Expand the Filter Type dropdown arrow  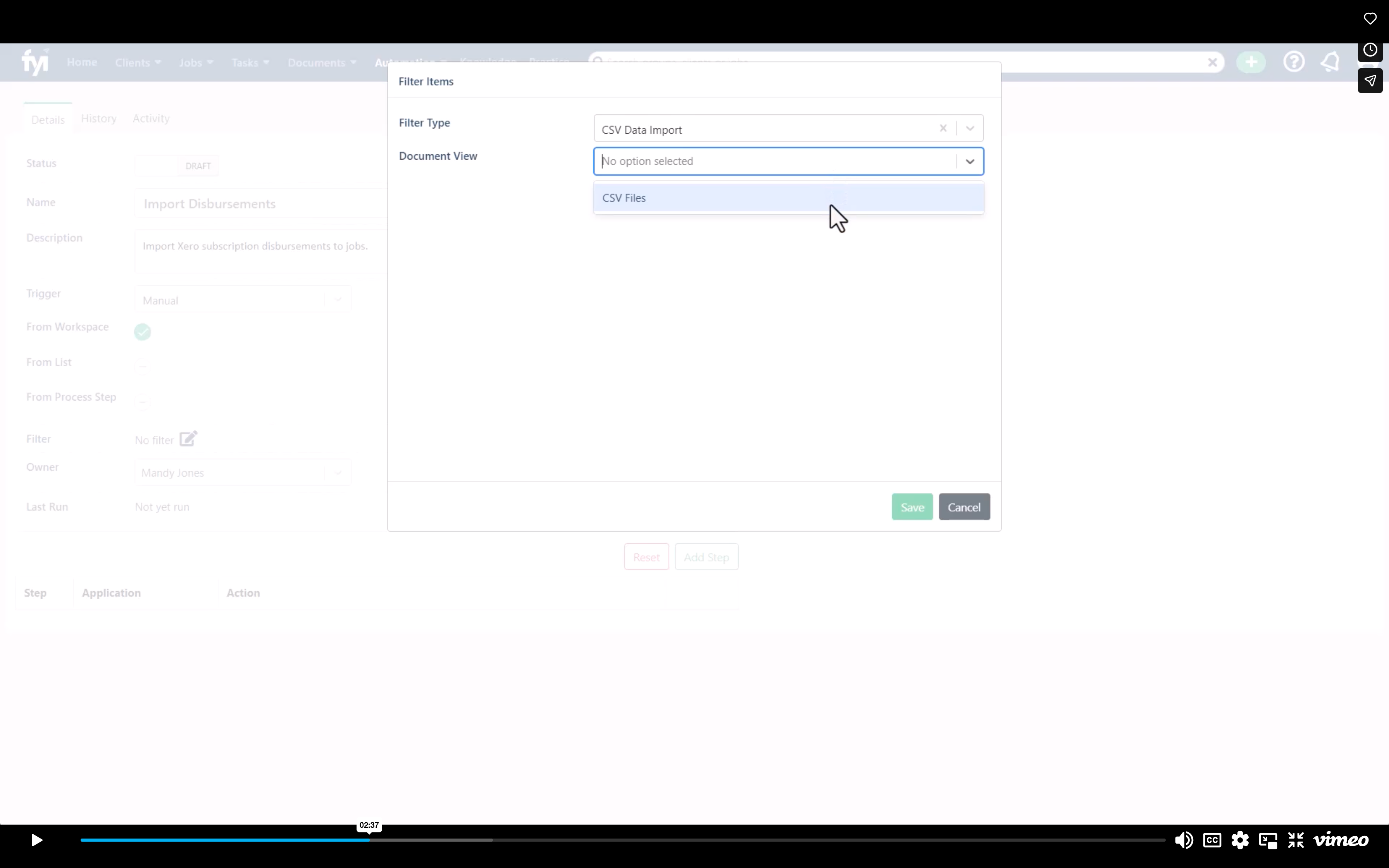[970, 129]
